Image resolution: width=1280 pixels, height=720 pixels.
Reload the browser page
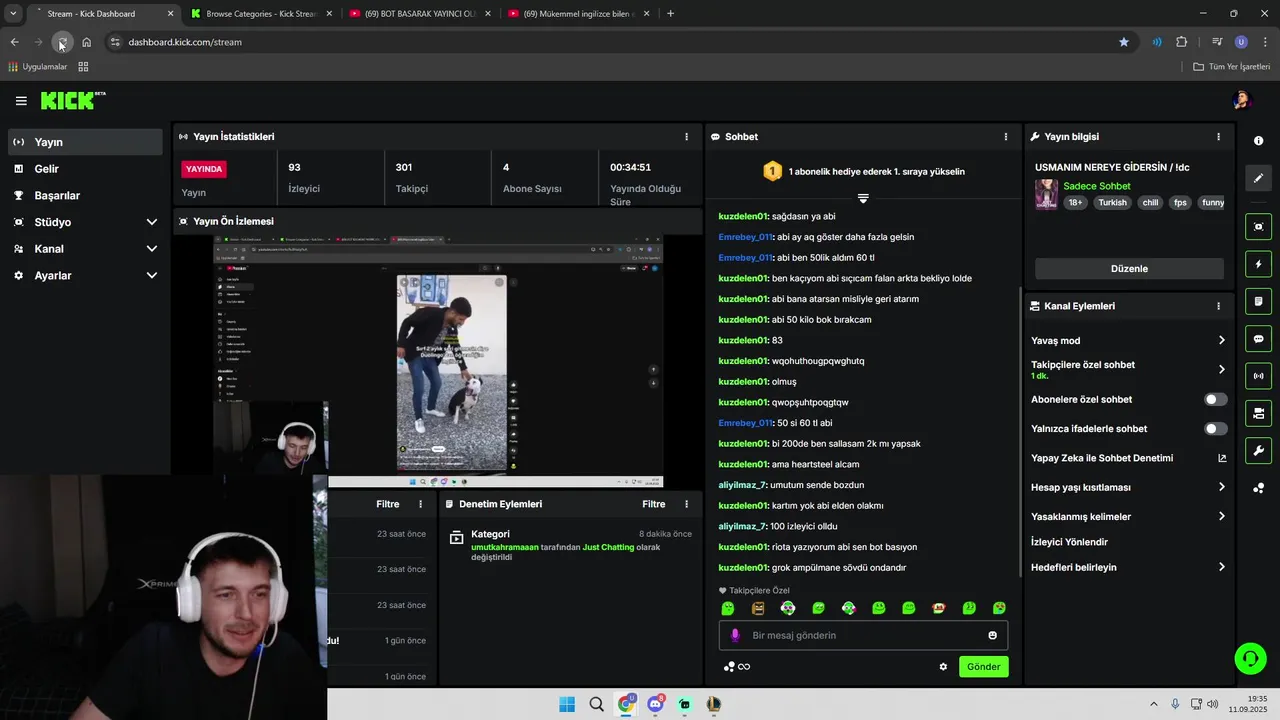(62, 42)
